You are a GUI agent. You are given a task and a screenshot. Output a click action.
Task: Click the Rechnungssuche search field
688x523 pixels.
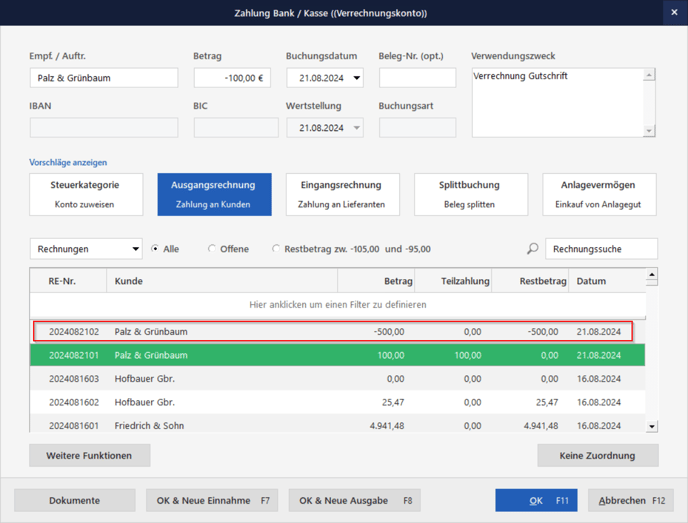(x=601, y=249)
